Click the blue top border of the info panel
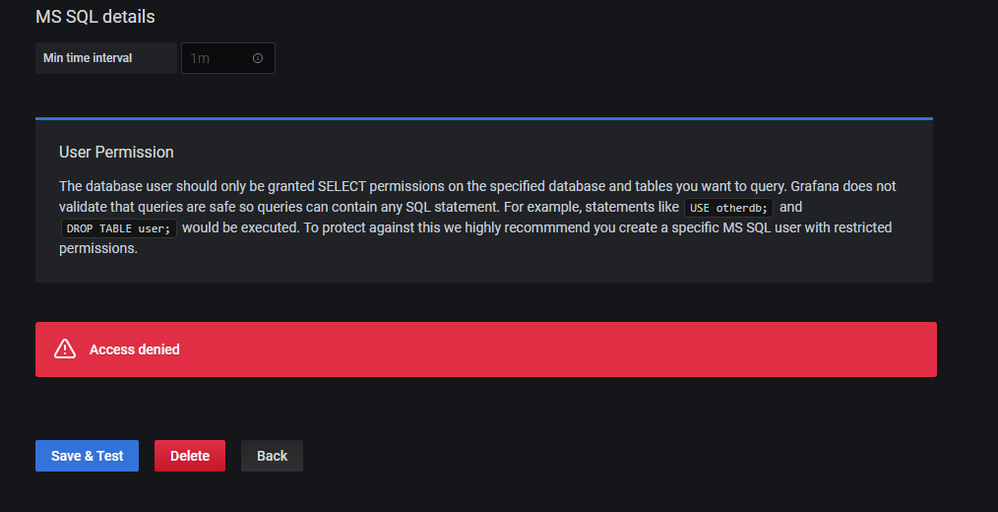 tap(484, 118)
